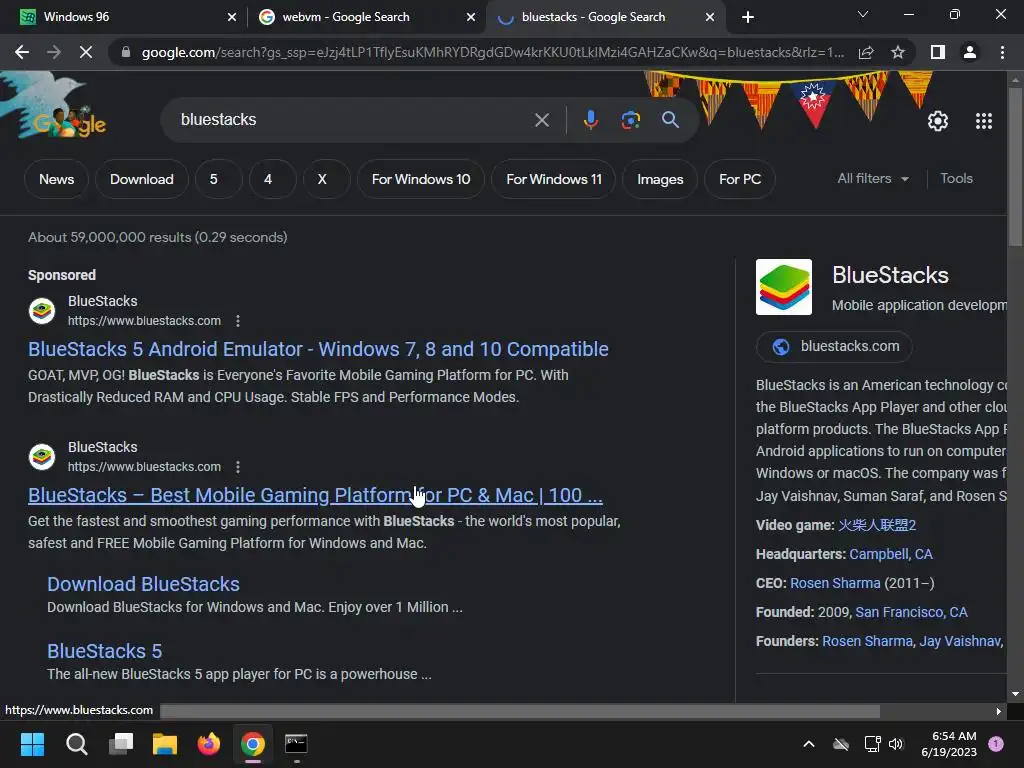1024x768 pixels.
Task: Search by image with Google Lens
Action: pyautogui.click(x=630, y=120)
